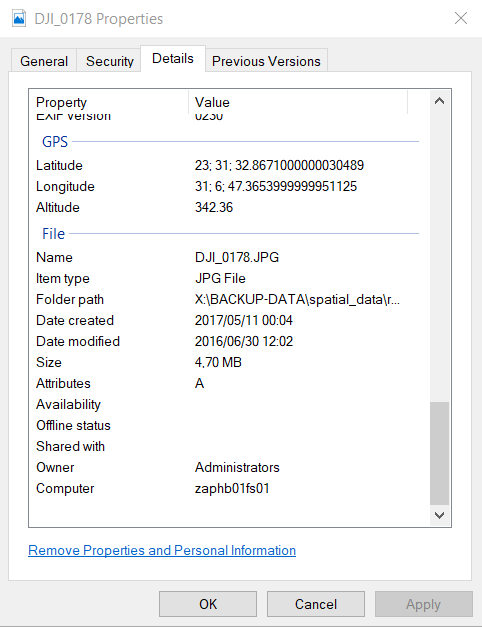The image size is (482, 627).
Task: Select the Offline status property row
Action: [227, 425]
